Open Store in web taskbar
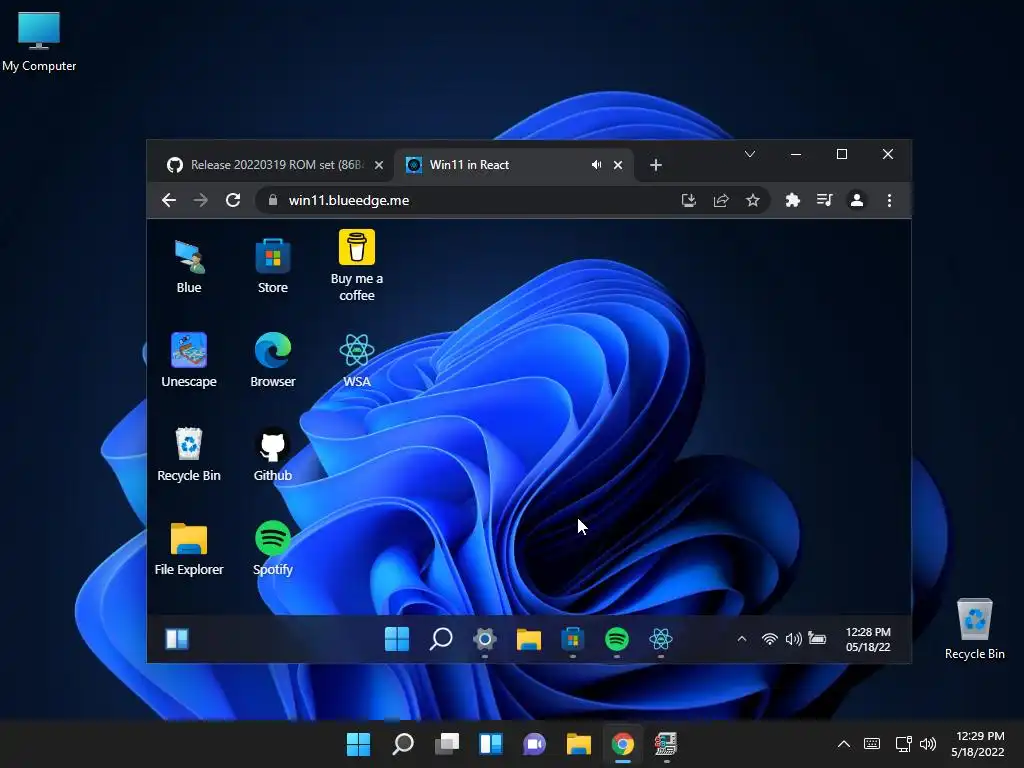 click(573, 639)
